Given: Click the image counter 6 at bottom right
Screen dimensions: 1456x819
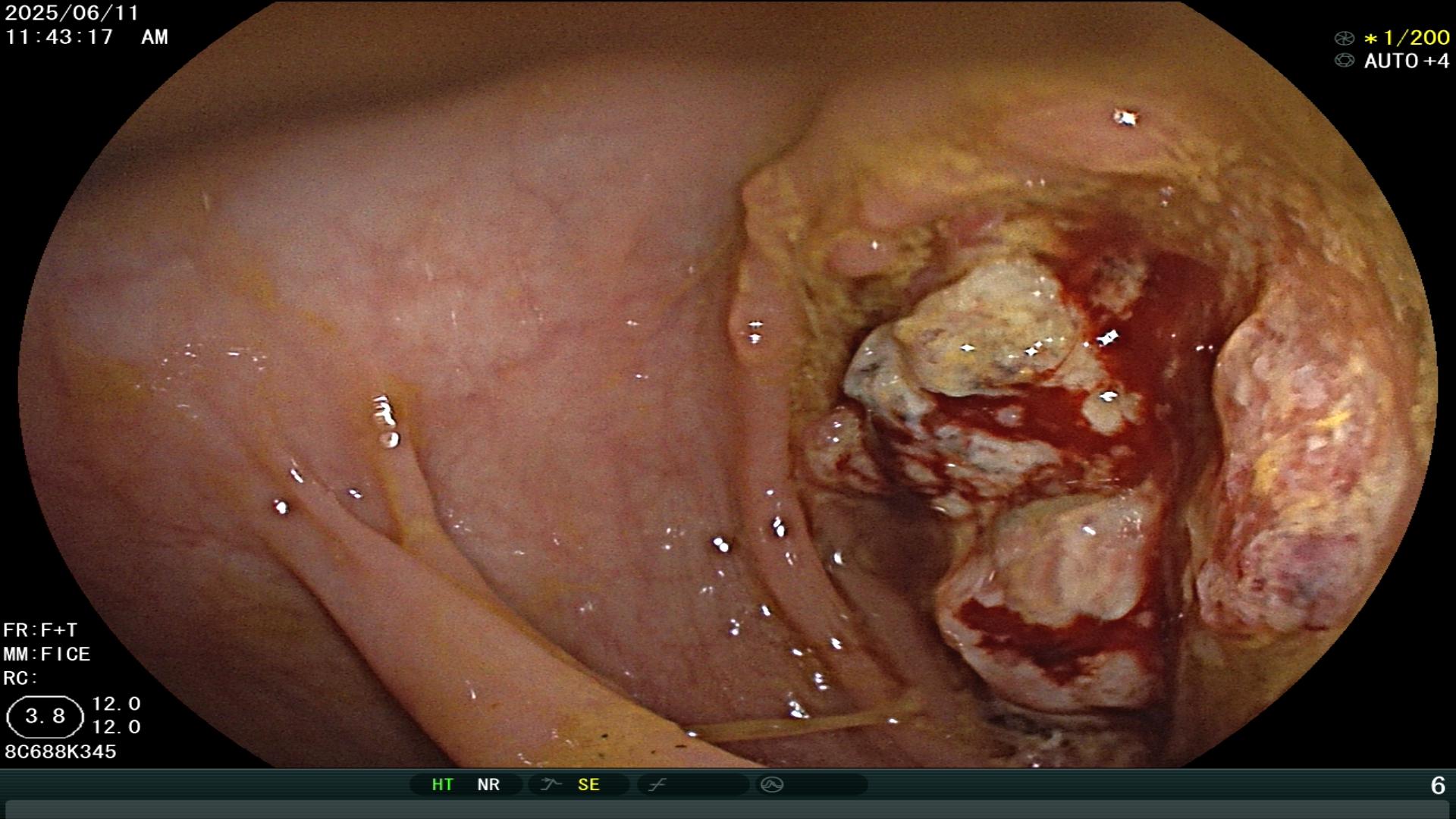Looking at the screenshot, I should 1438,786.
